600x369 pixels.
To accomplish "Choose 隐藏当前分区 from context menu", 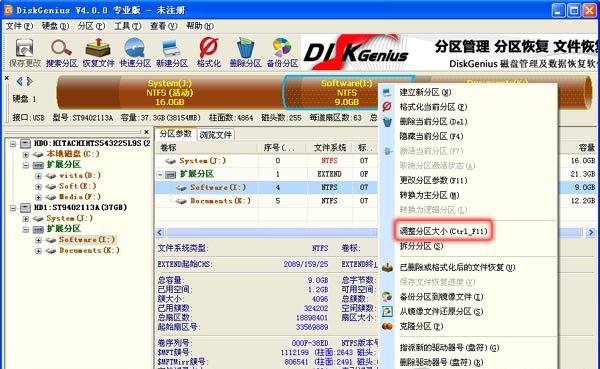I will click(431, 136).
